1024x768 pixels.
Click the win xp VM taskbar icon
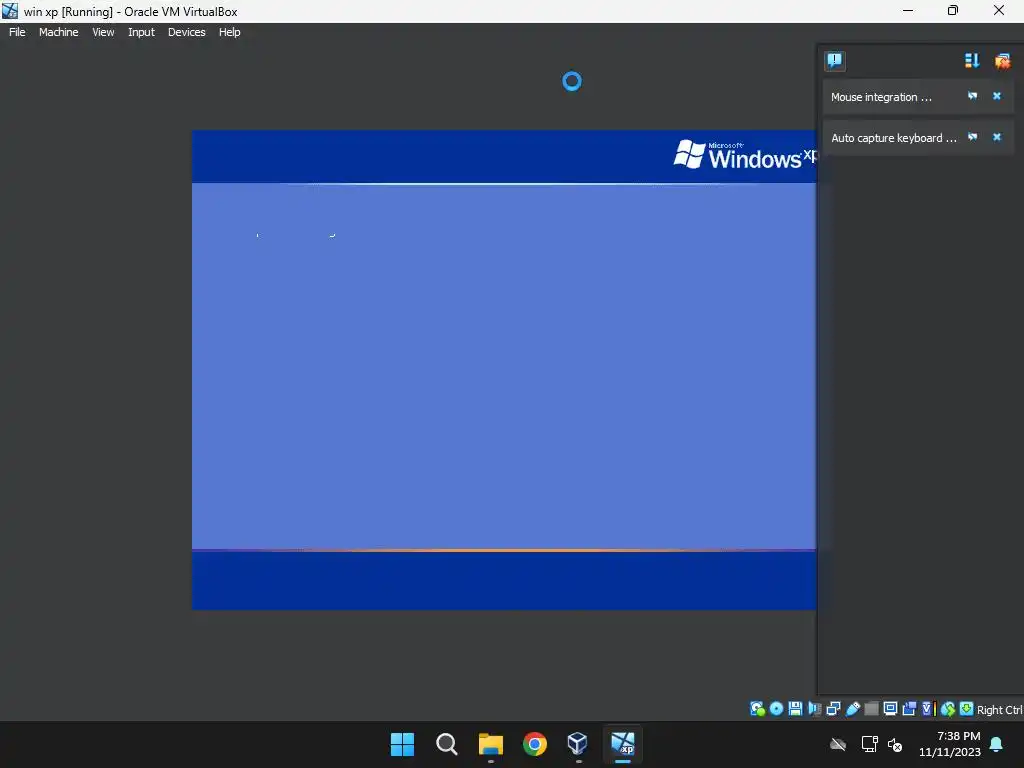pyautogui.click(x=622, y=744)
